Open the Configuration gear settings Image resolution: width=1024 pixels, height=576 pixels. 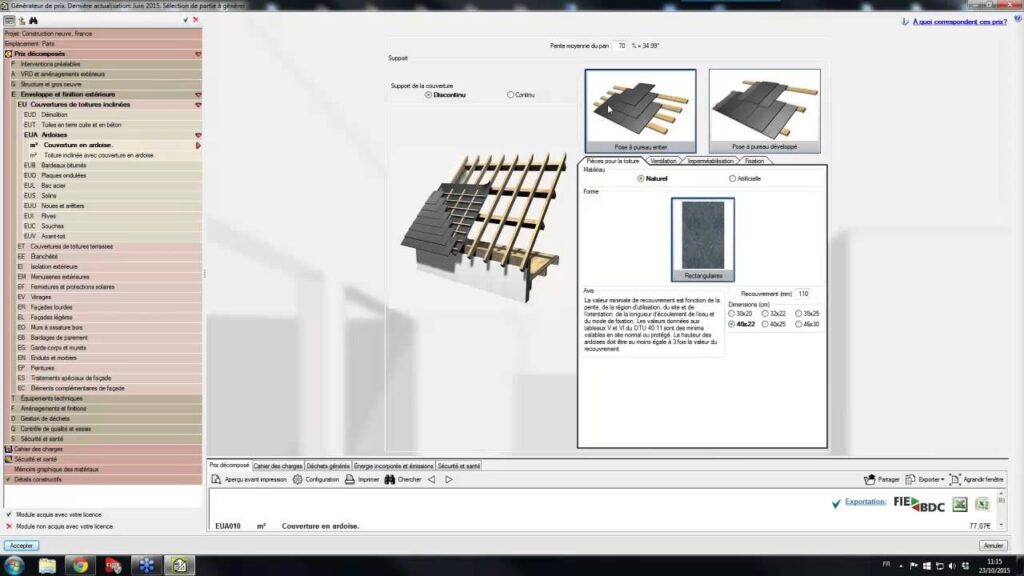(x=316, y=479)
